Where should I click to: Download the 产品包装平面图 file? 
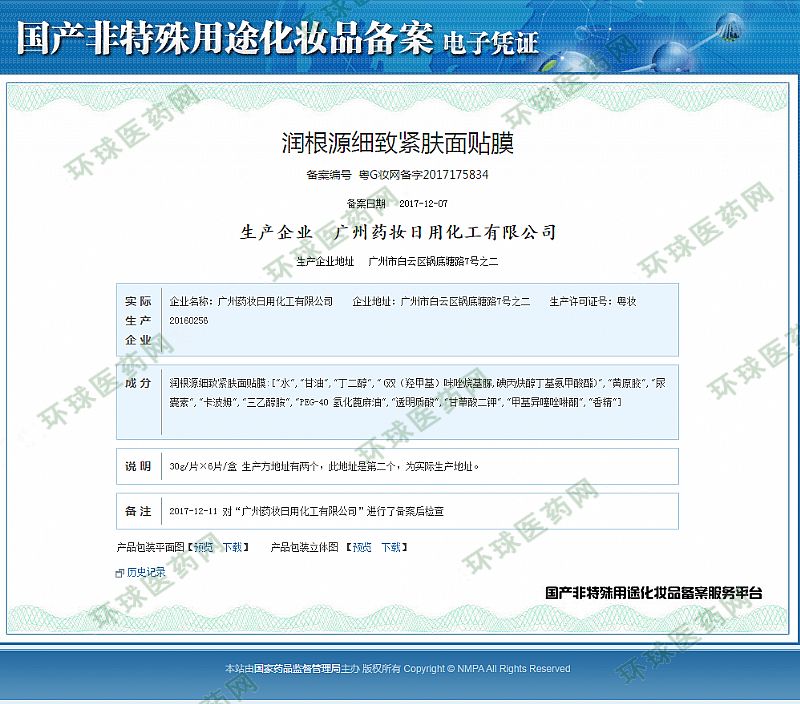231,547
